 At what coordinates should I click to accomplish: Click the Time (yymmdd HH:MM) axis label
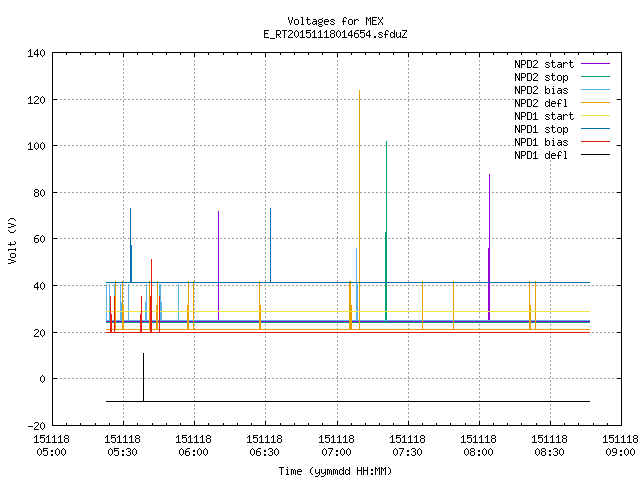pyautogui.click(x=335, y=471)
